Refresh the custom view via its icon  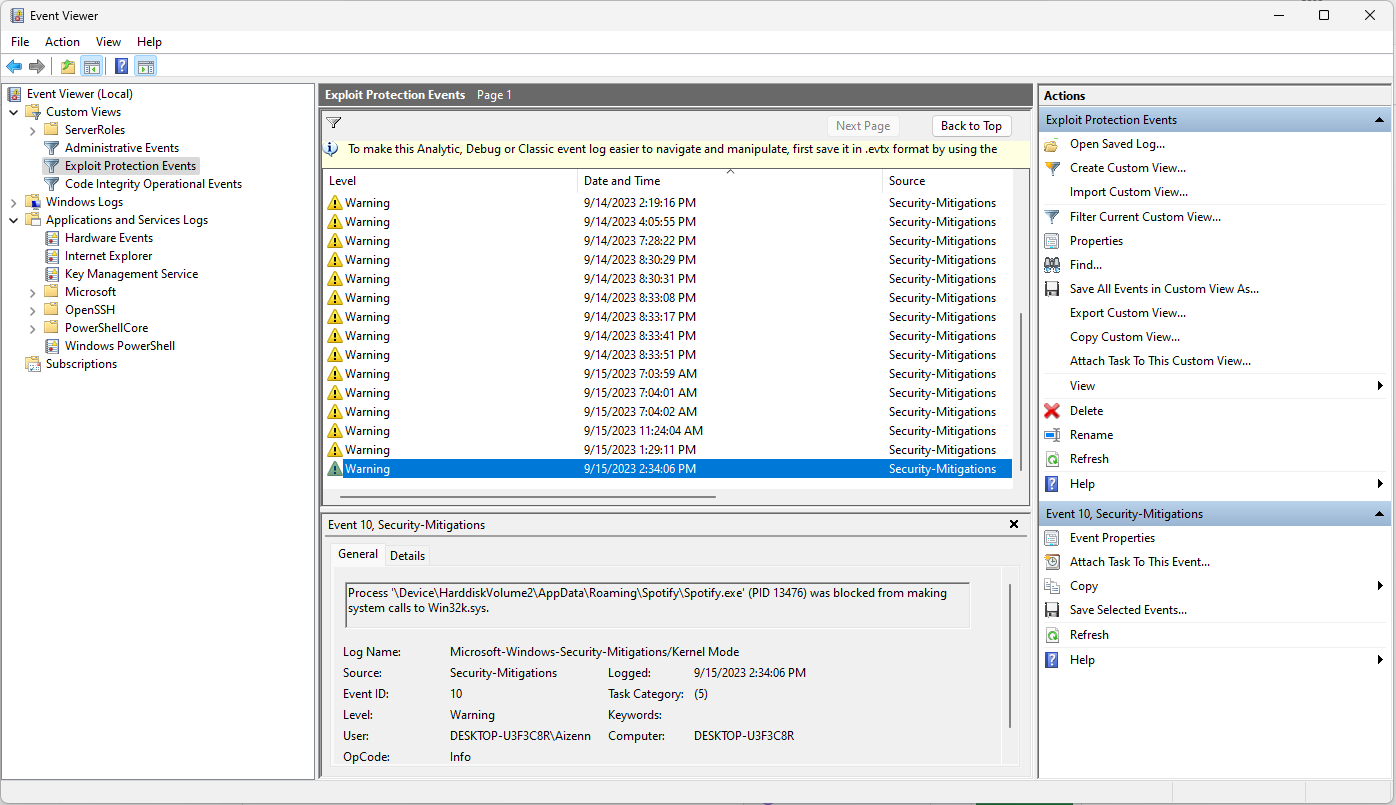[x=1052, y=458]
